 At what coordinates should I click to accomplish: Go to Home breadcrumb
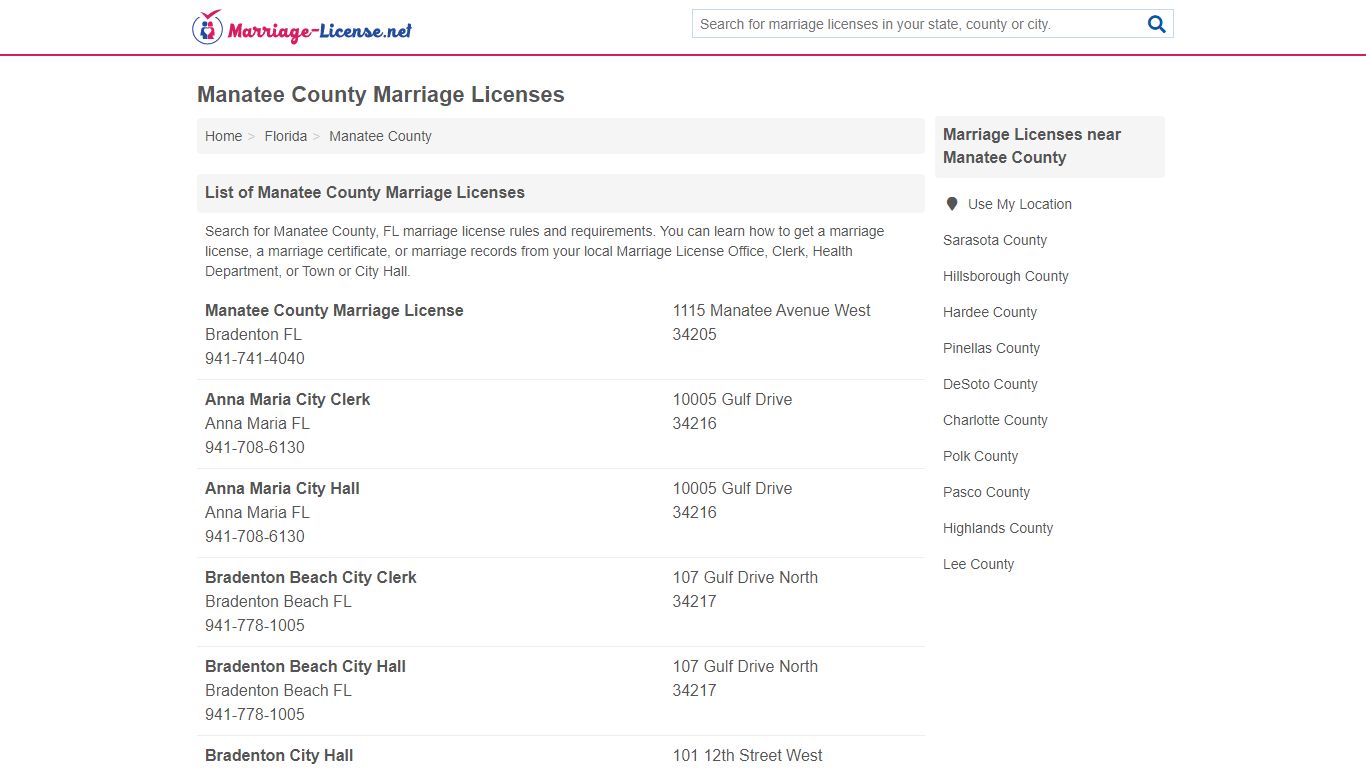(x=223, y=136)
